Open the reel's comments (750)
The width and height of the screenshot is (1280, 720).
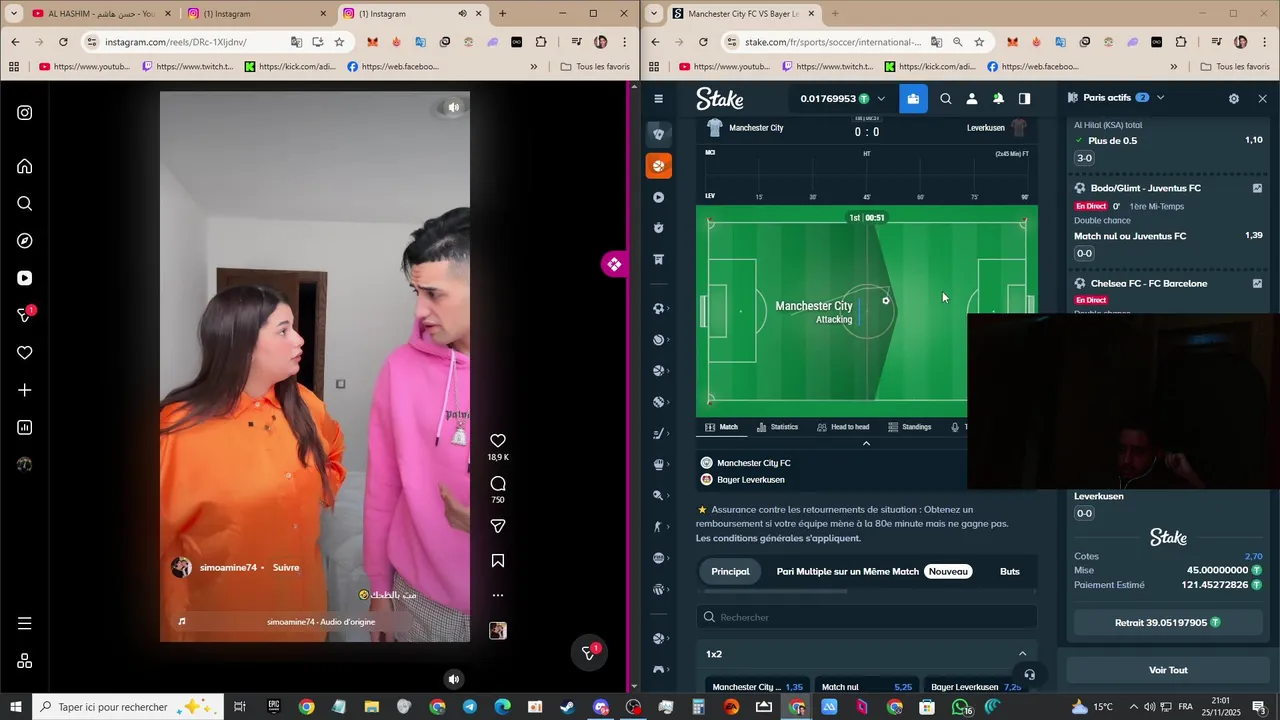(x=498, y=484)
